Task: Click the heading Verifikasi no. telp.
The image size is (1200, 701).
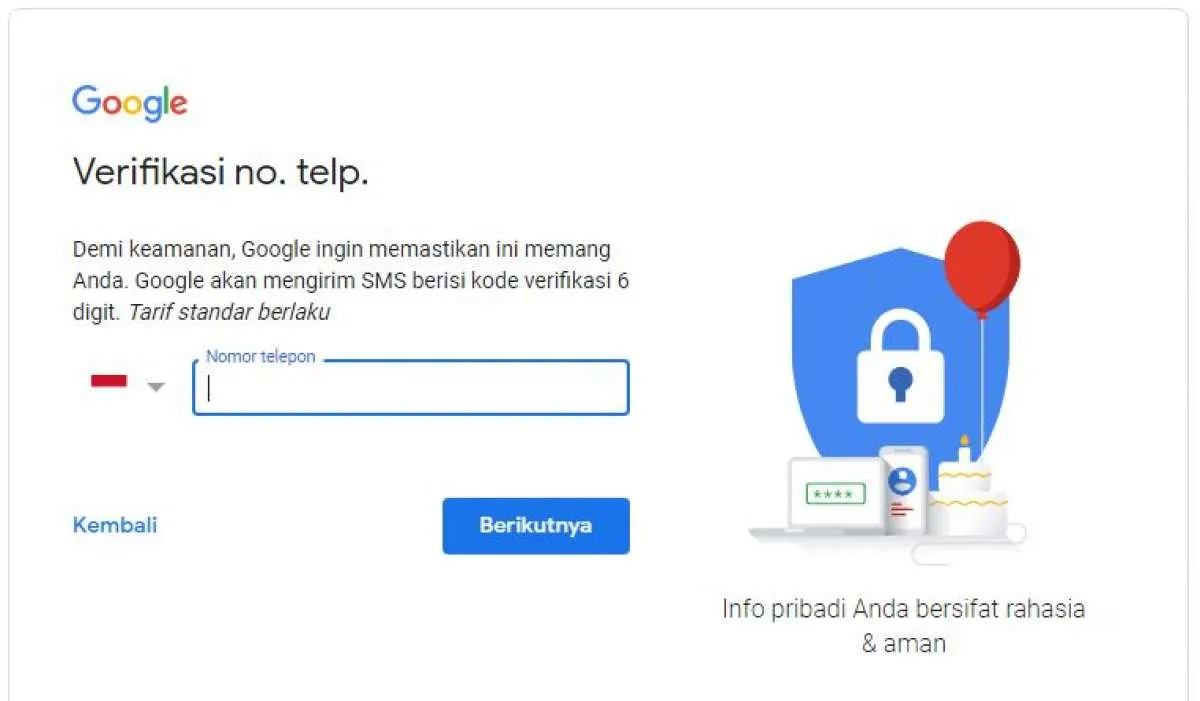Action: (x=222, y=171)
